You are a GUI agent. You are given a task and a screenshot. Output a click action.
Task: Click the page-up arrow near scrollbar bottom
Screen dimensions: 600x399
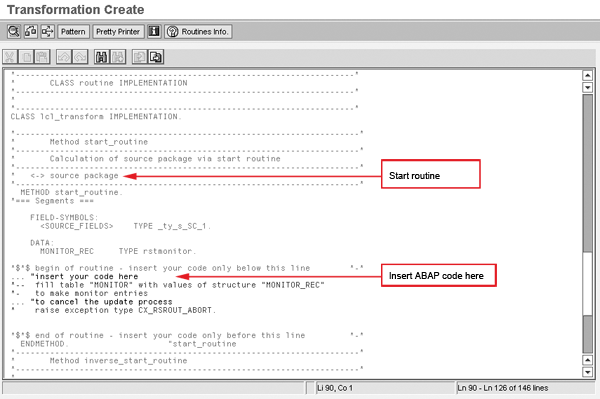588,360
